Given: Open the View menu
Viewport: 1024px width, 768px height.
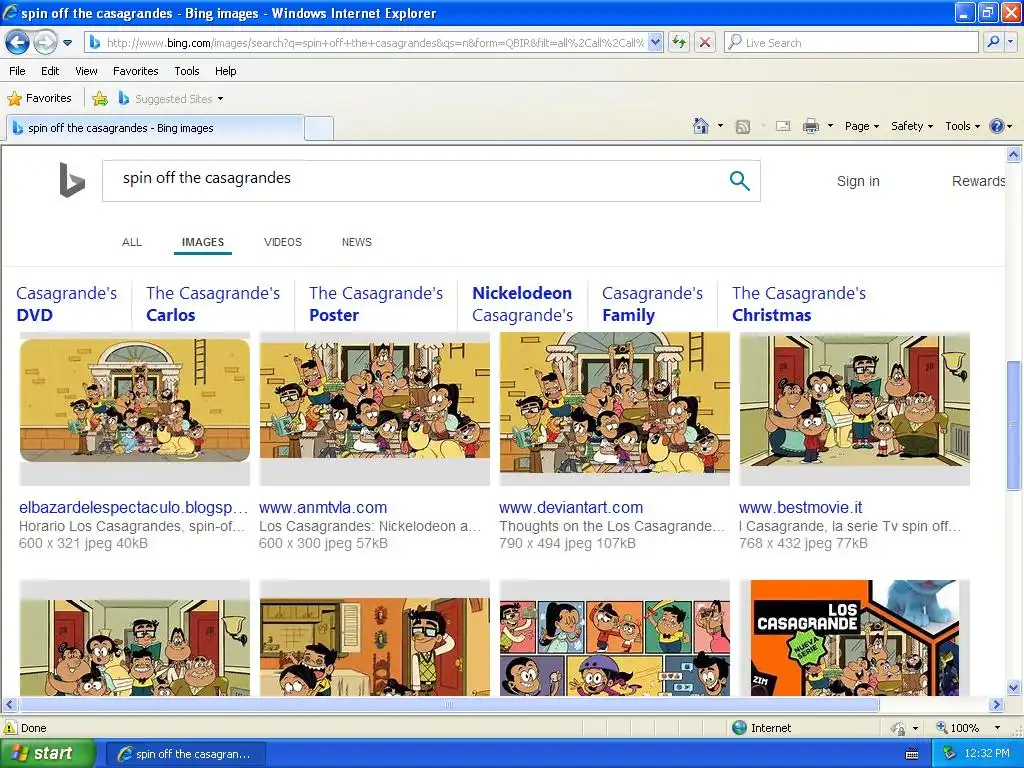Looking at the screenshot, I should (x=86, y=71).
